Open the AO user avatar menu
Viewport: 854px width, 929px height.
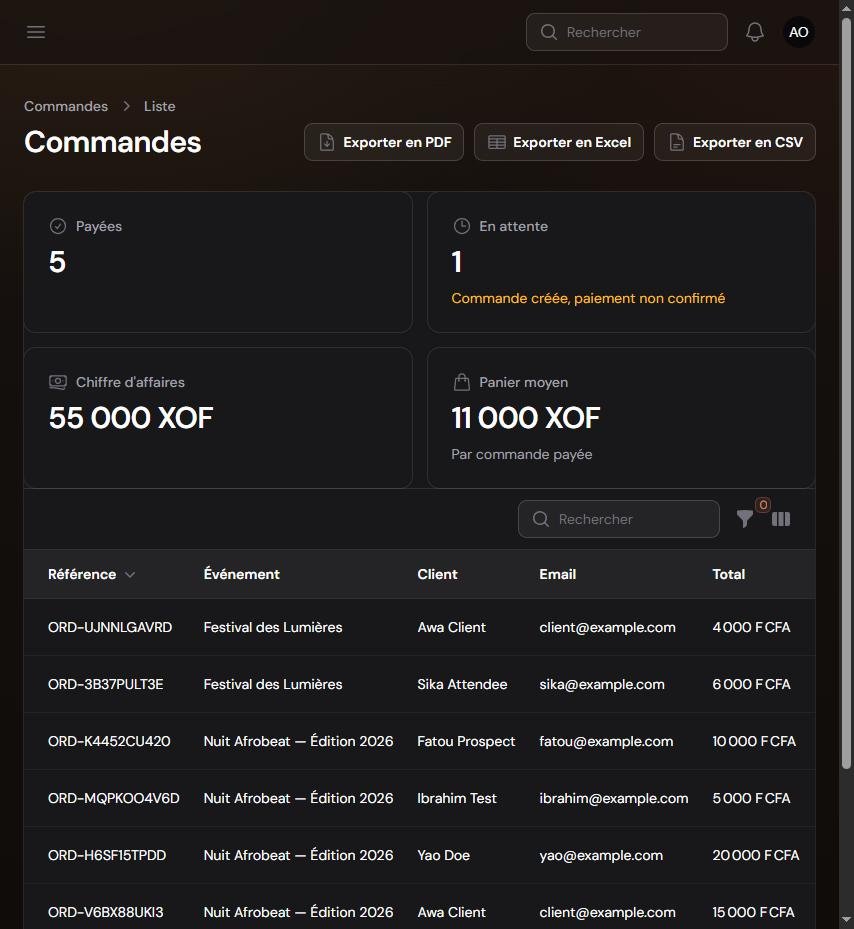pos(798,32)
